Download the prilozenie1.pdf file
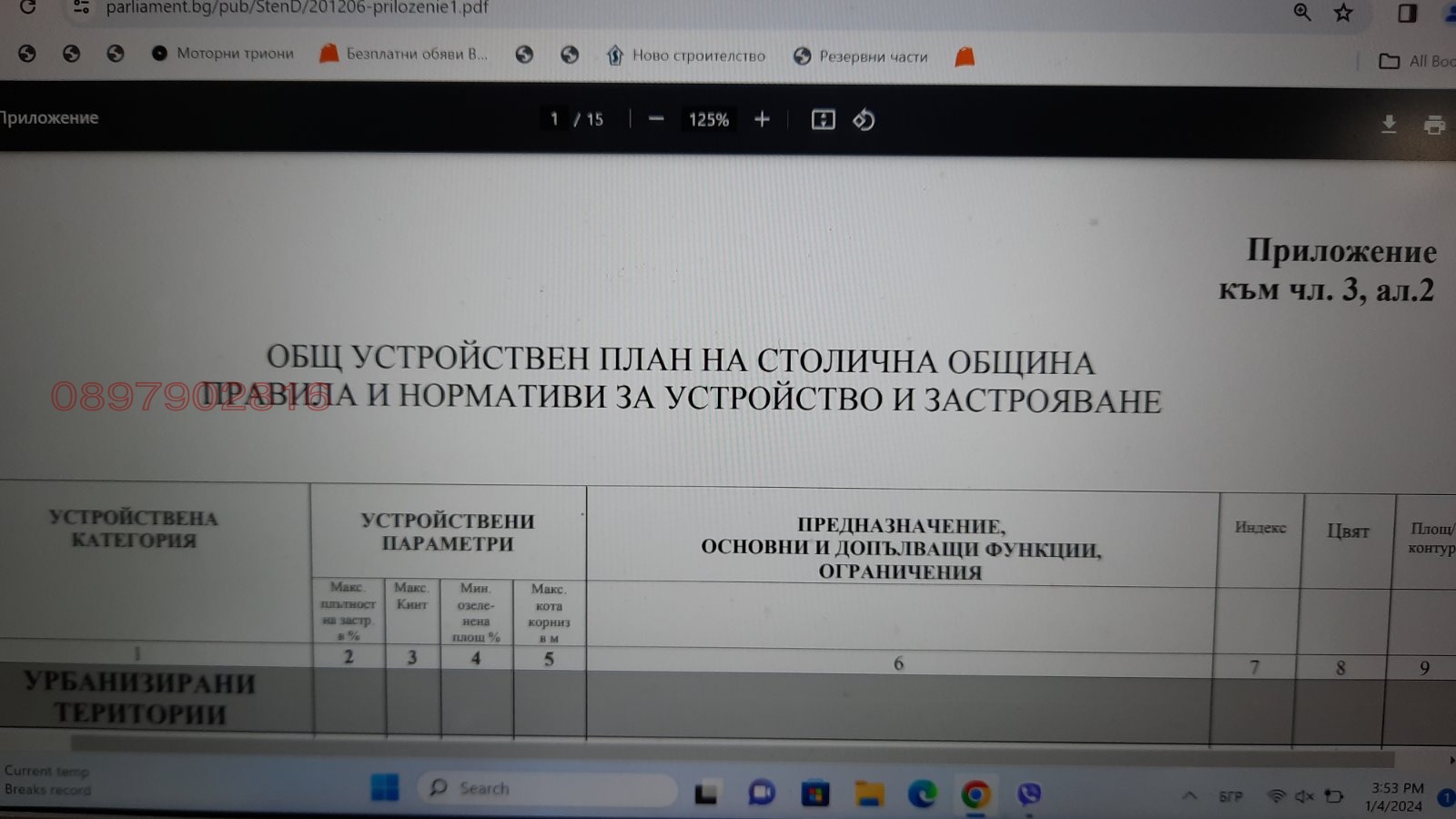Image resolution: width=1456 pixels, height=819 pixels. pos(1390,124)
